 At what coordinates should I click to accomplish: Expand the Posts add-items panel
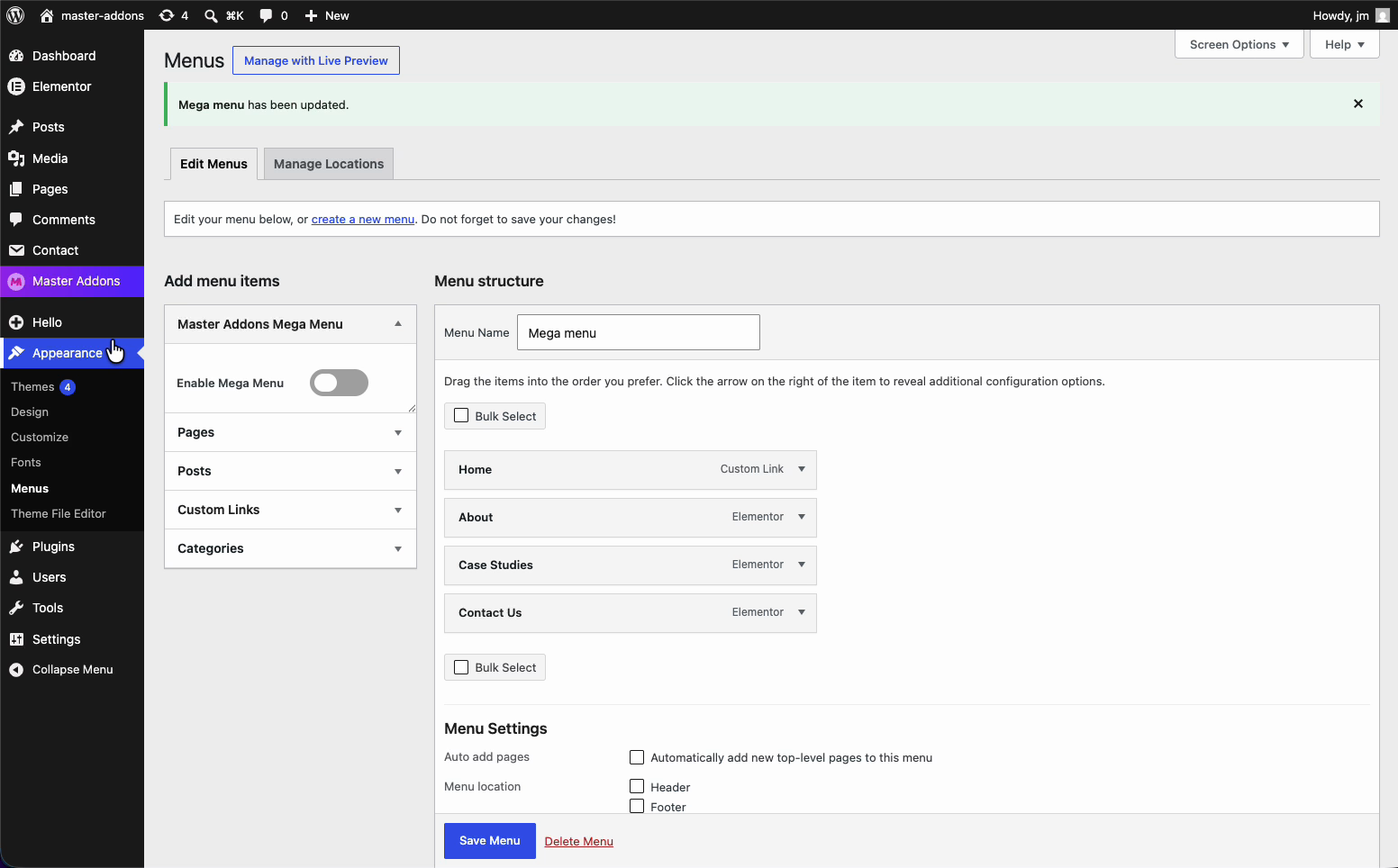tap(398, 472)
